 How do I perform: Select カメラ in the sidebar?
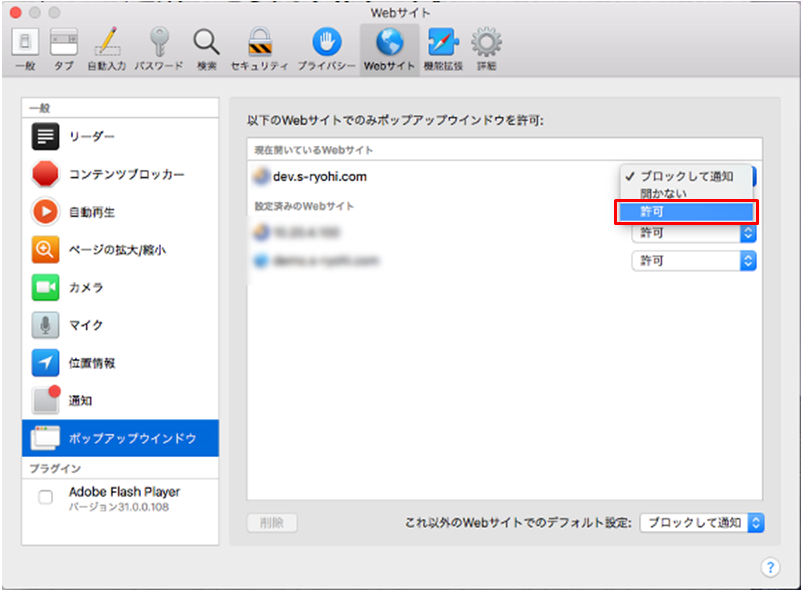(121, 288)
